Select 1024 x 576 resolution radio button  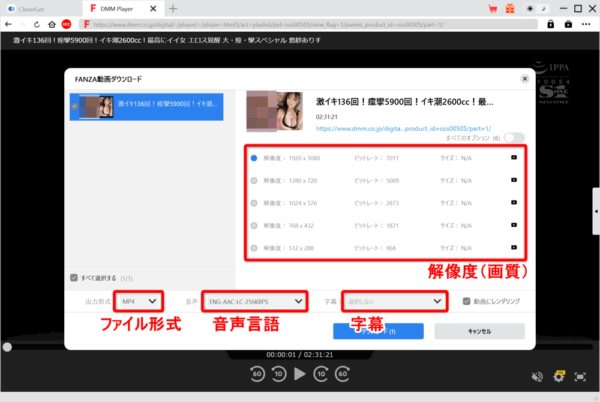click(254, 203)
